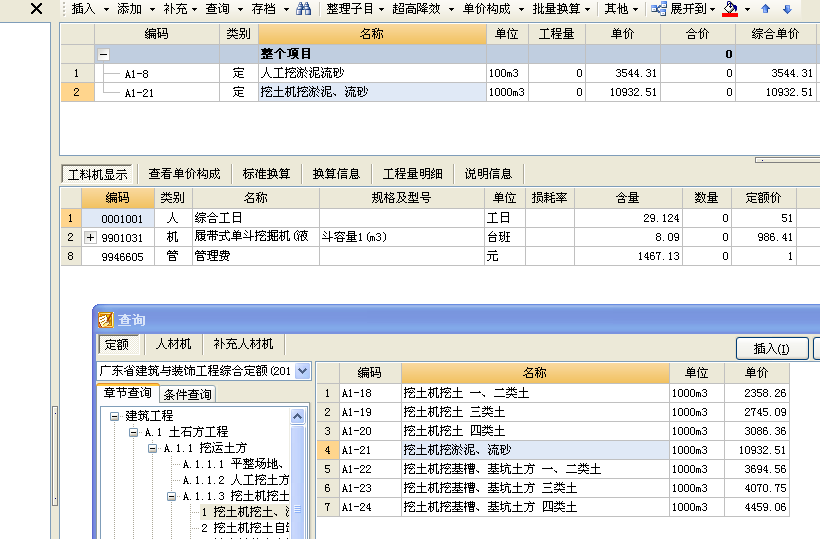
Task: Switch to 查看单价构成 tab
Action: [184, 174]
